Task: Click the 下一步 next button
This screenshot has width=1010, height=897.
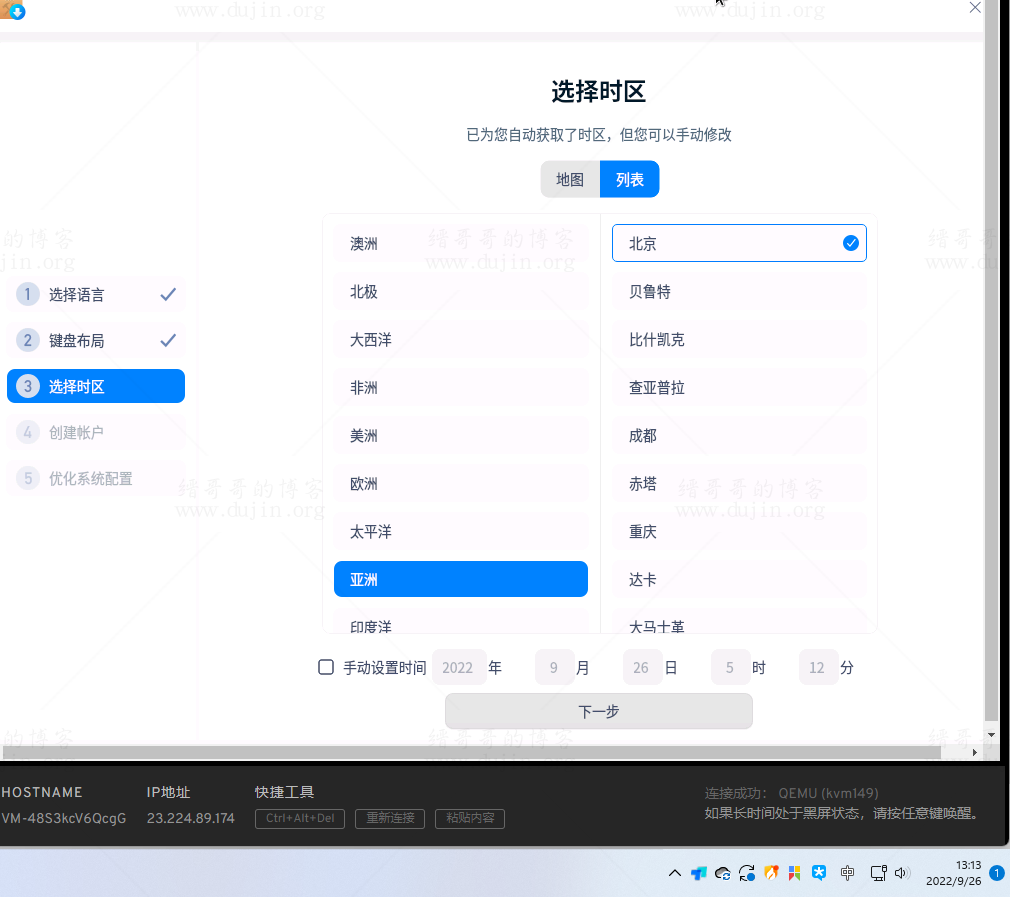Action: pyautogui.click(x=598, y=712)
